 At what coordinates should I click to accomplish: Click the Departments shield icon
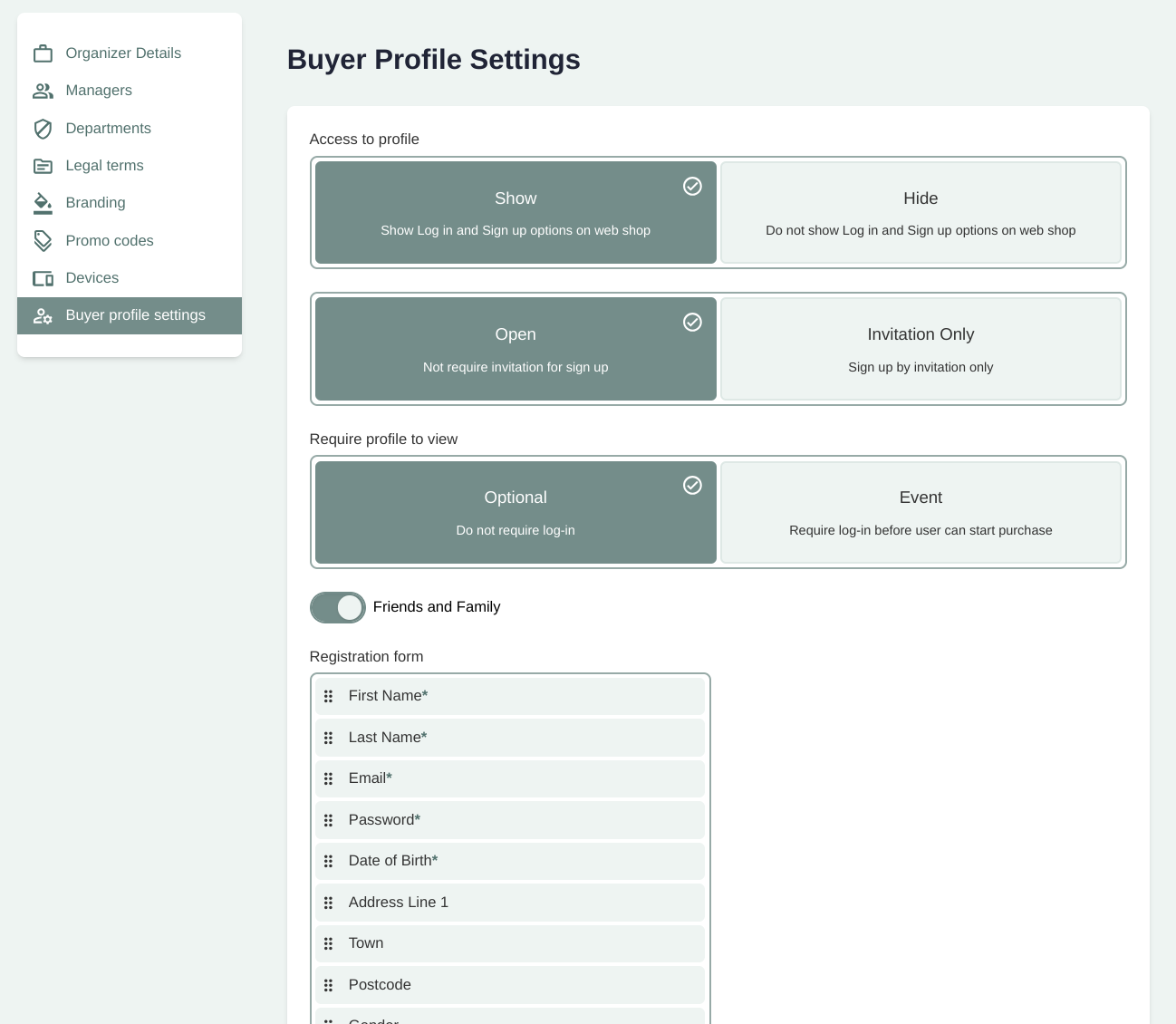43,129
